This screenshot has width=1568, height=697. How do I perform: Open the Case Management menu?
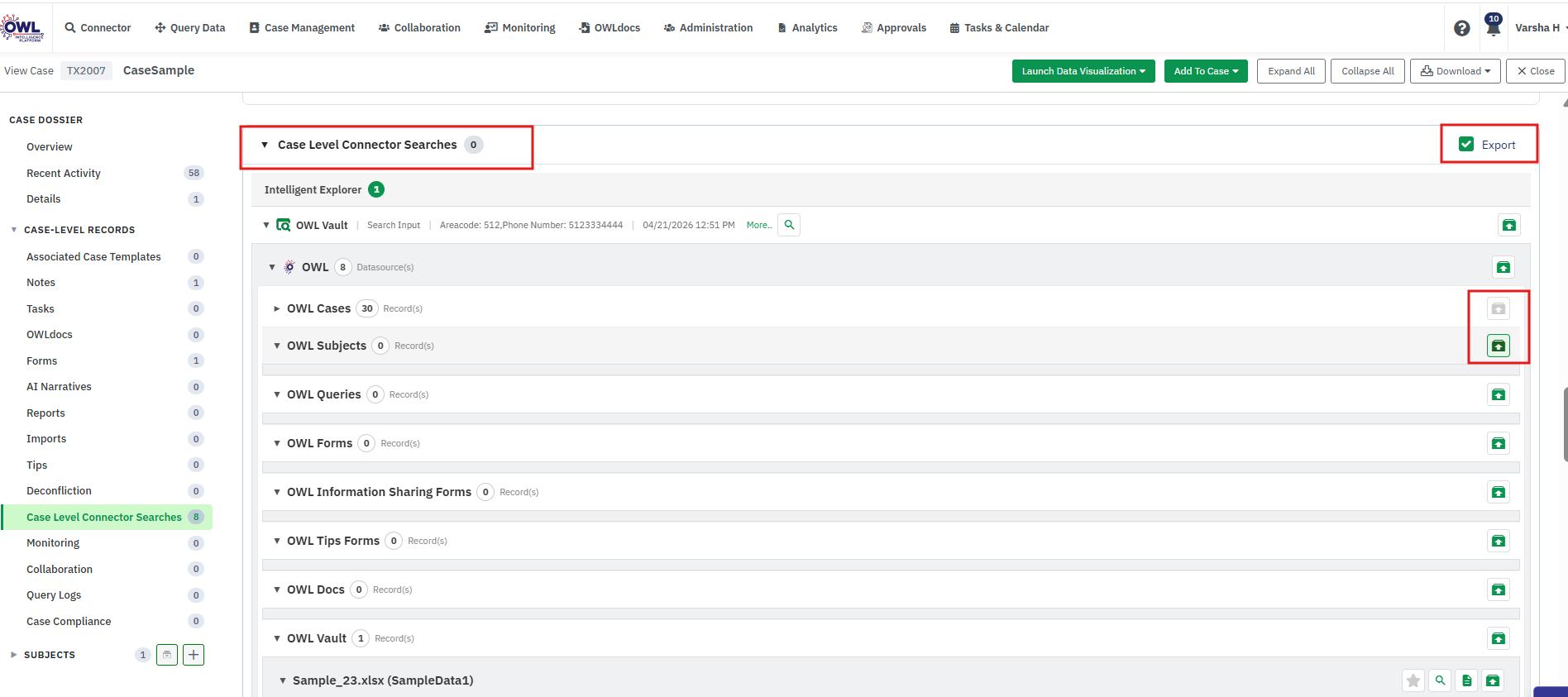tap(303, 27)
